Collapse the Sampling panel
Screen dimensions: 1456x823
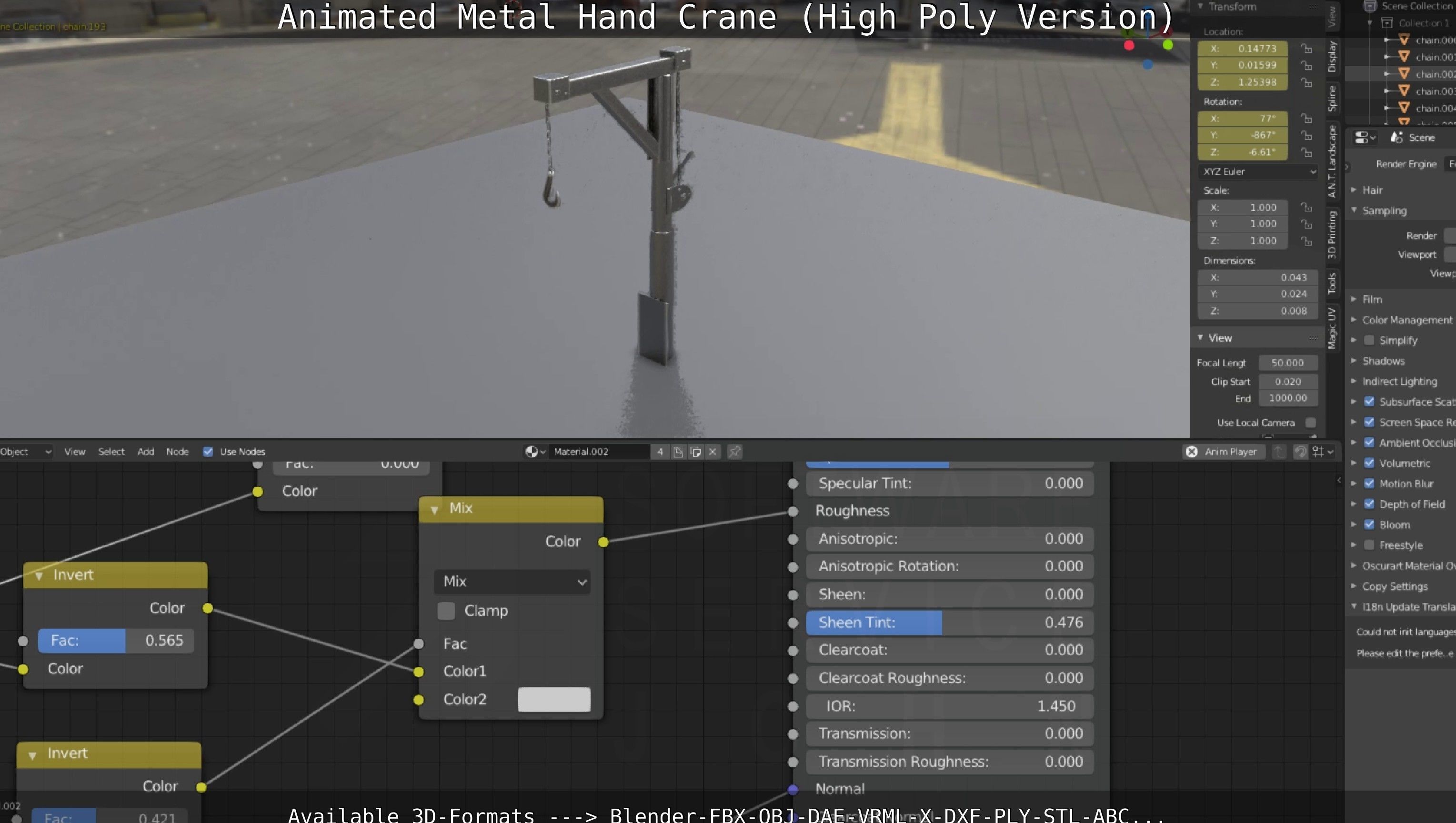(x=1354, y=210)
